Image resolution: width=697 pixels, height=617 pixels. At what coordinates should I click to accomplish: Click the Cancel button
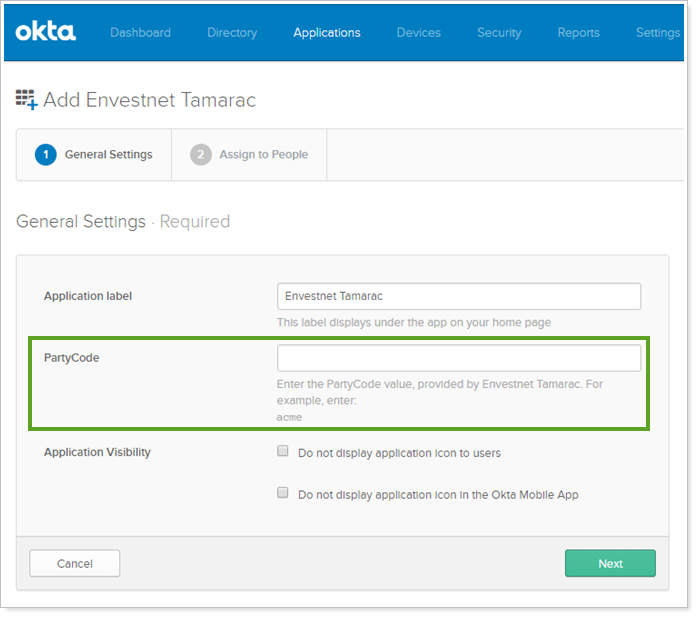point(75,563)
